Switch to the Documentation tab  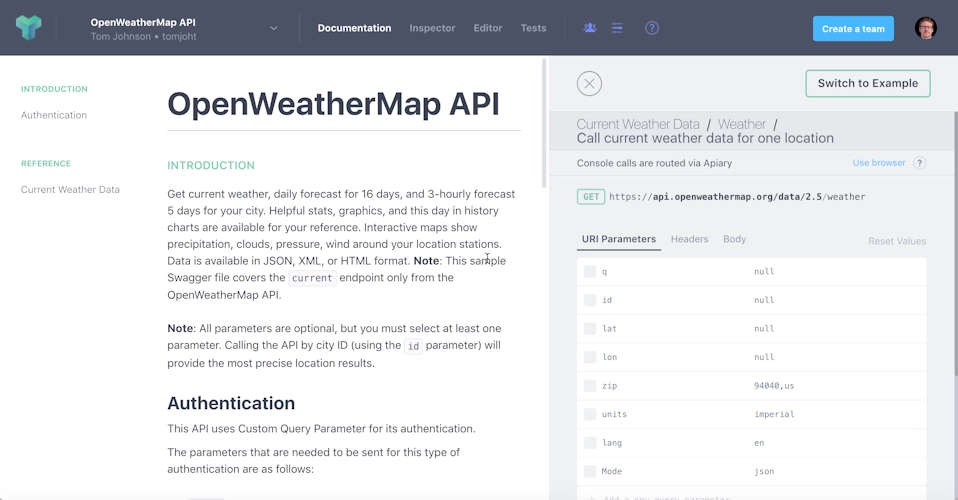354,28
